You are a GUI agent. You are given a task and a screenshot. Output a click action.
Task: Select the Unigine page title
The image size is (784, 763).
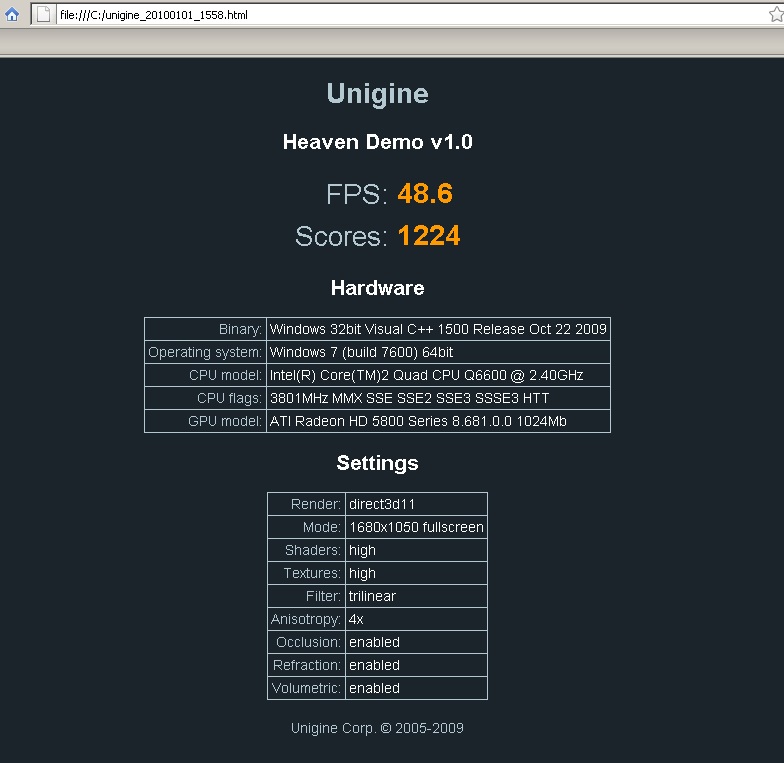pyautogui.click(x=378, y=94)
